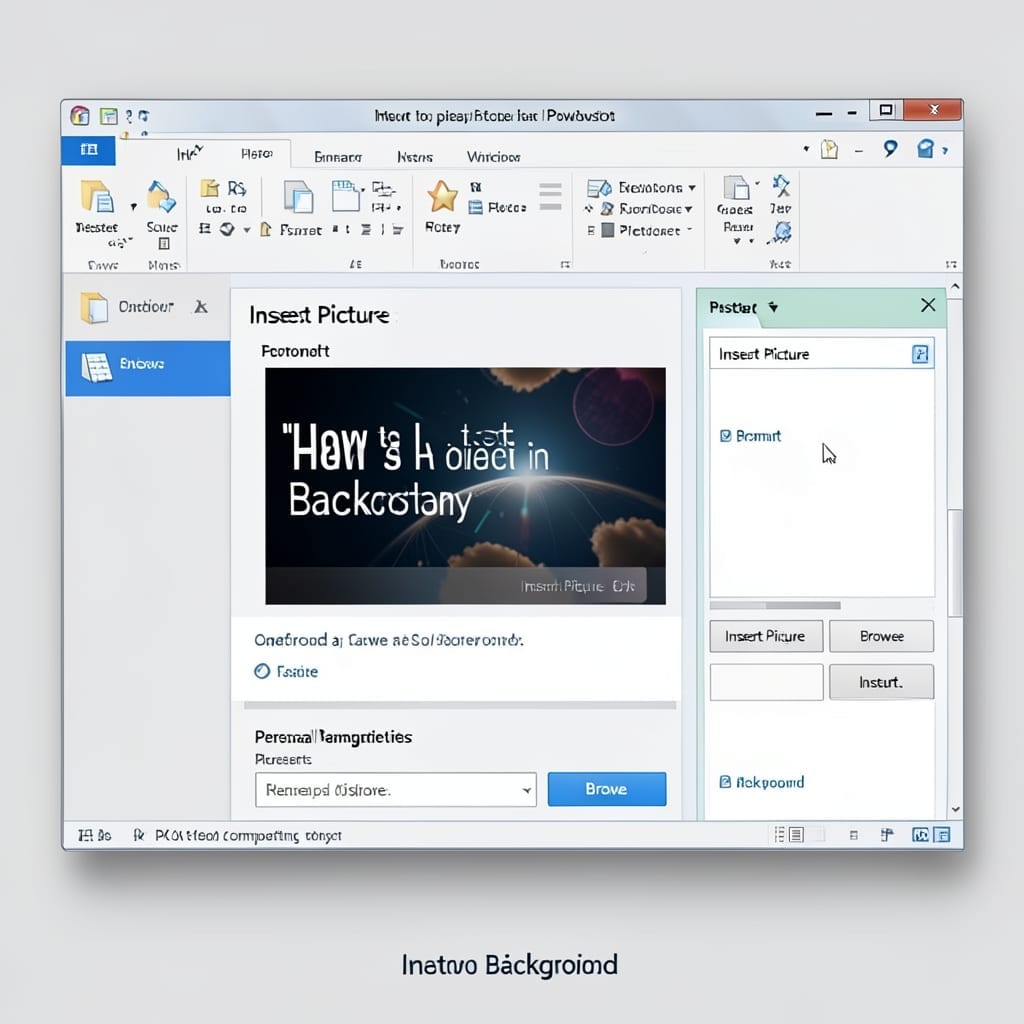
Task: Collapse the ribbon with far-right corner arrow
Action: (x=951, y=264)
